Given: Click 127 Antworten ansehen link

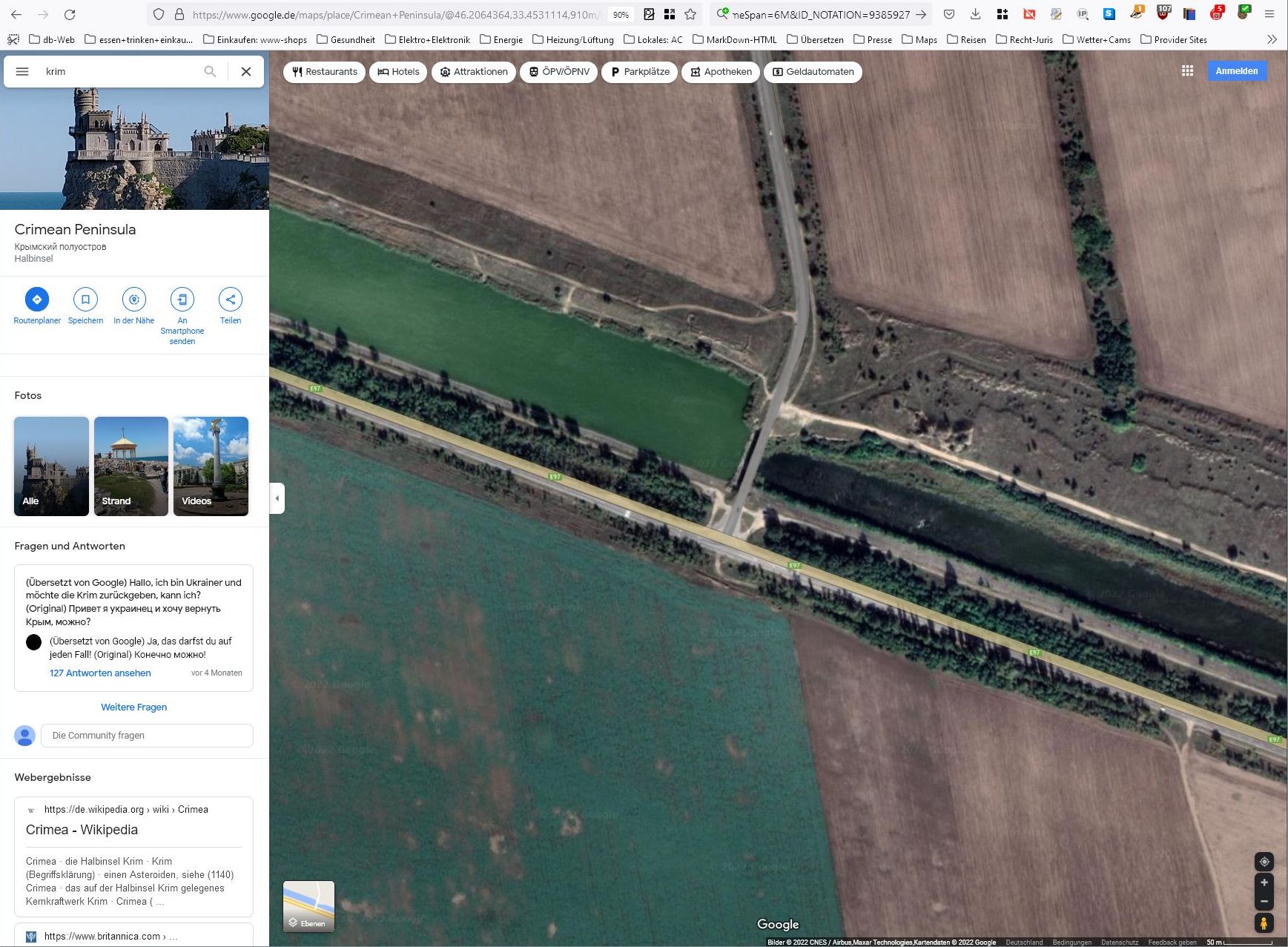Looking at the screenshot, I should [100, 673].
